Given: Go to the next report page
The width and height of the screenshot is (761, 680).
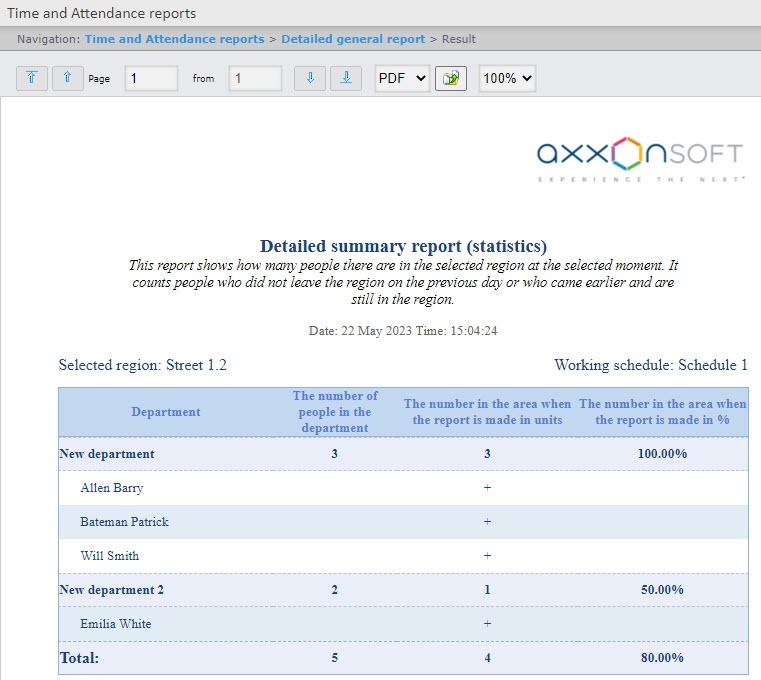Looking at the screenshot, I should tap(310, 78).
